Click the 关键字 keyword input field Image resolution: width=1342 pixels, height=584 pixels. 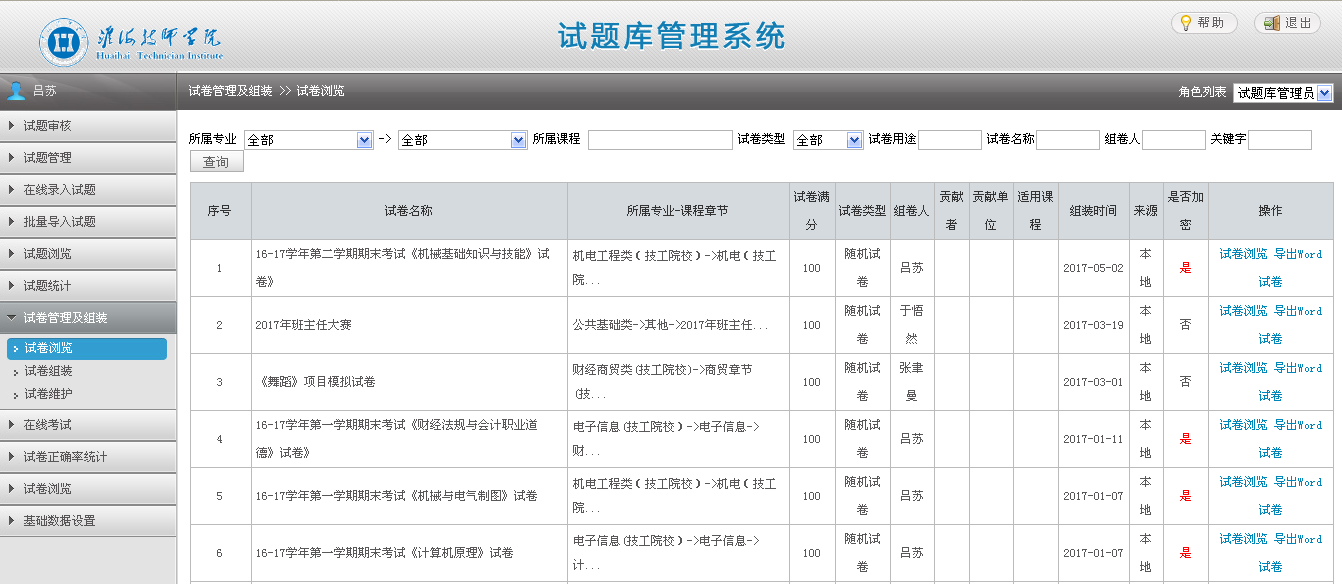tap(1279, 140)
